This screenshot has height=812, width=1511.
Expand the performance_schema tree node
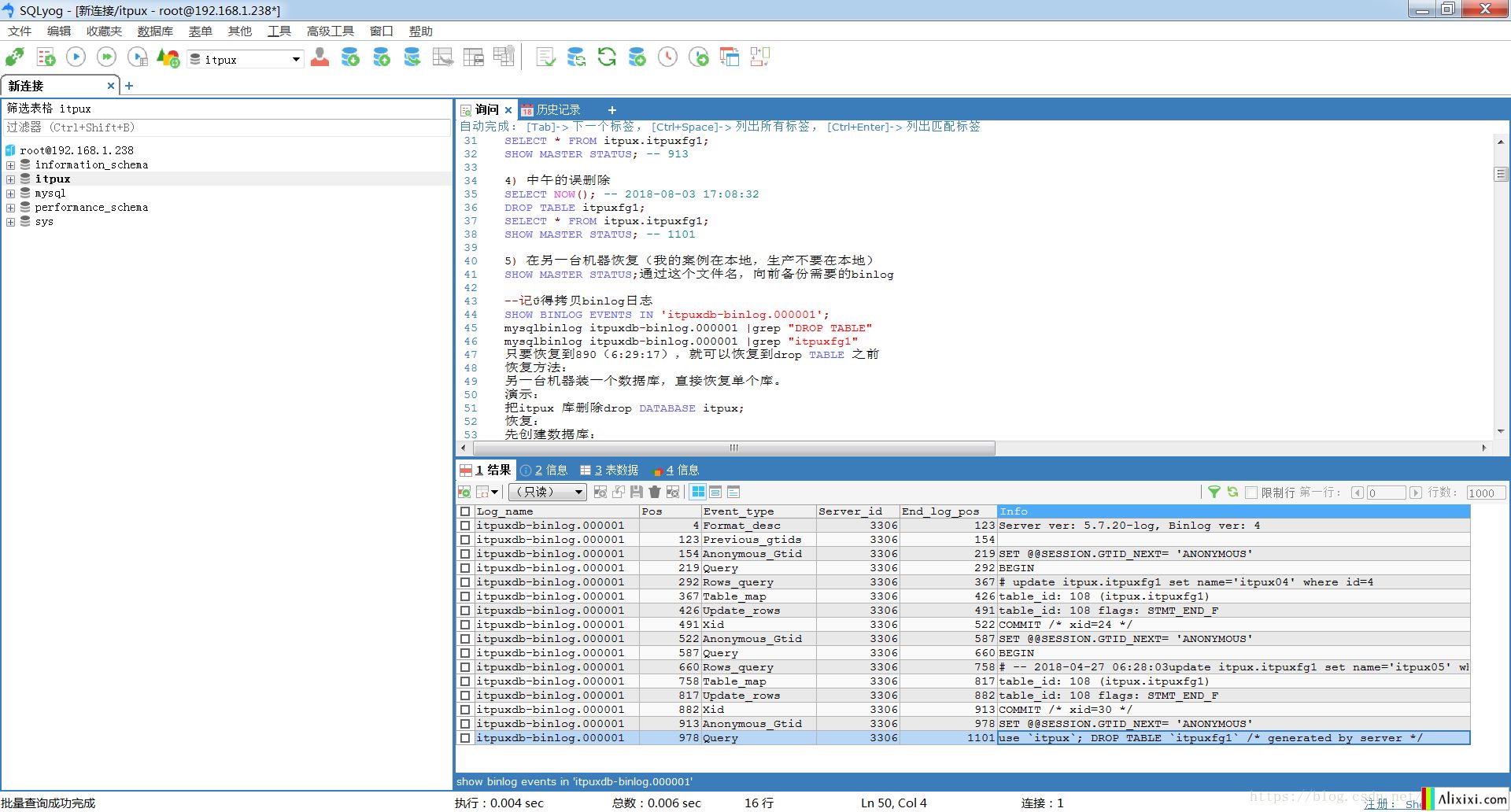point(10,208)
